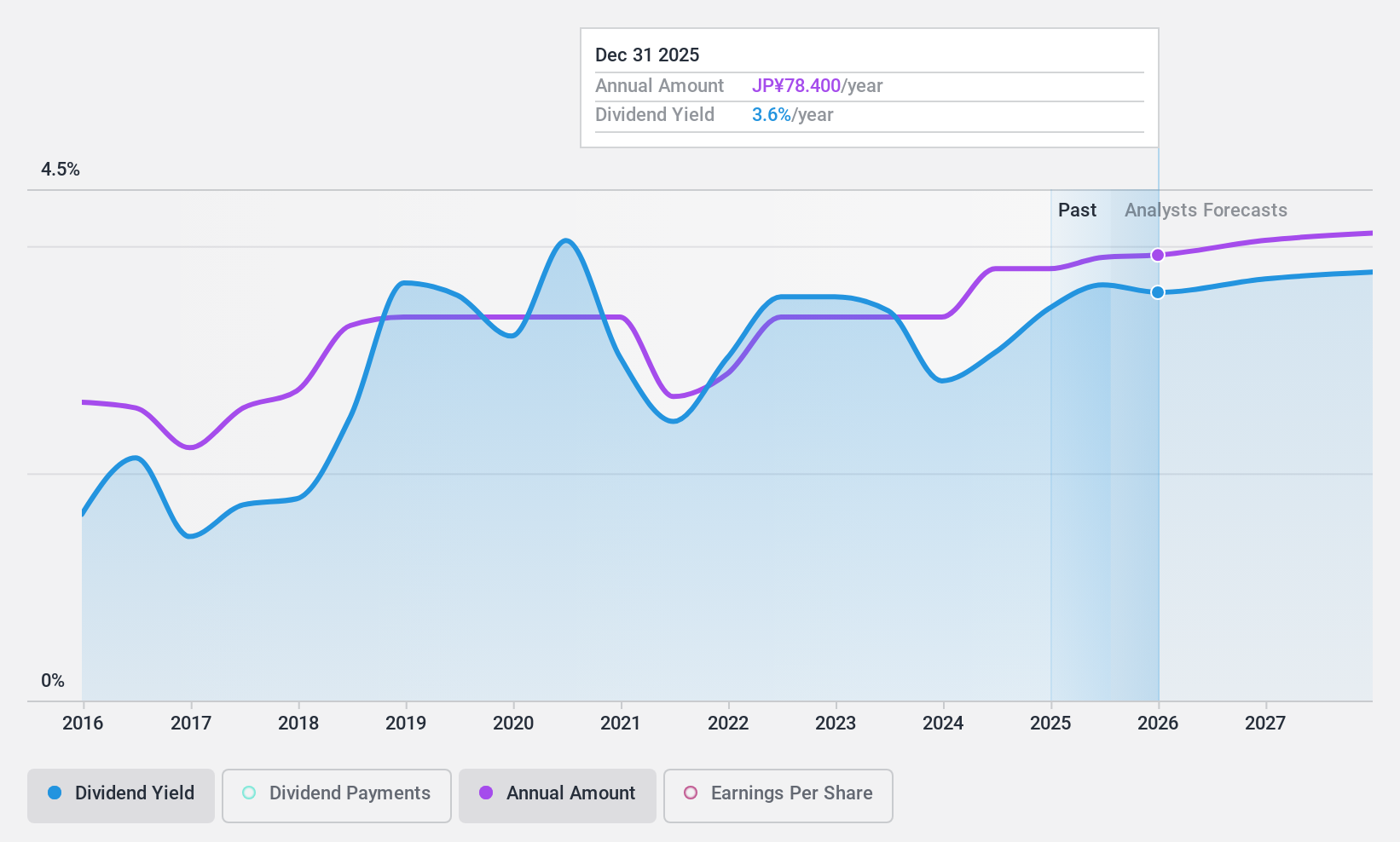Click the 2023 x-axis label
Viewport: 1400px width, 842px height.
tap(836, 724)
